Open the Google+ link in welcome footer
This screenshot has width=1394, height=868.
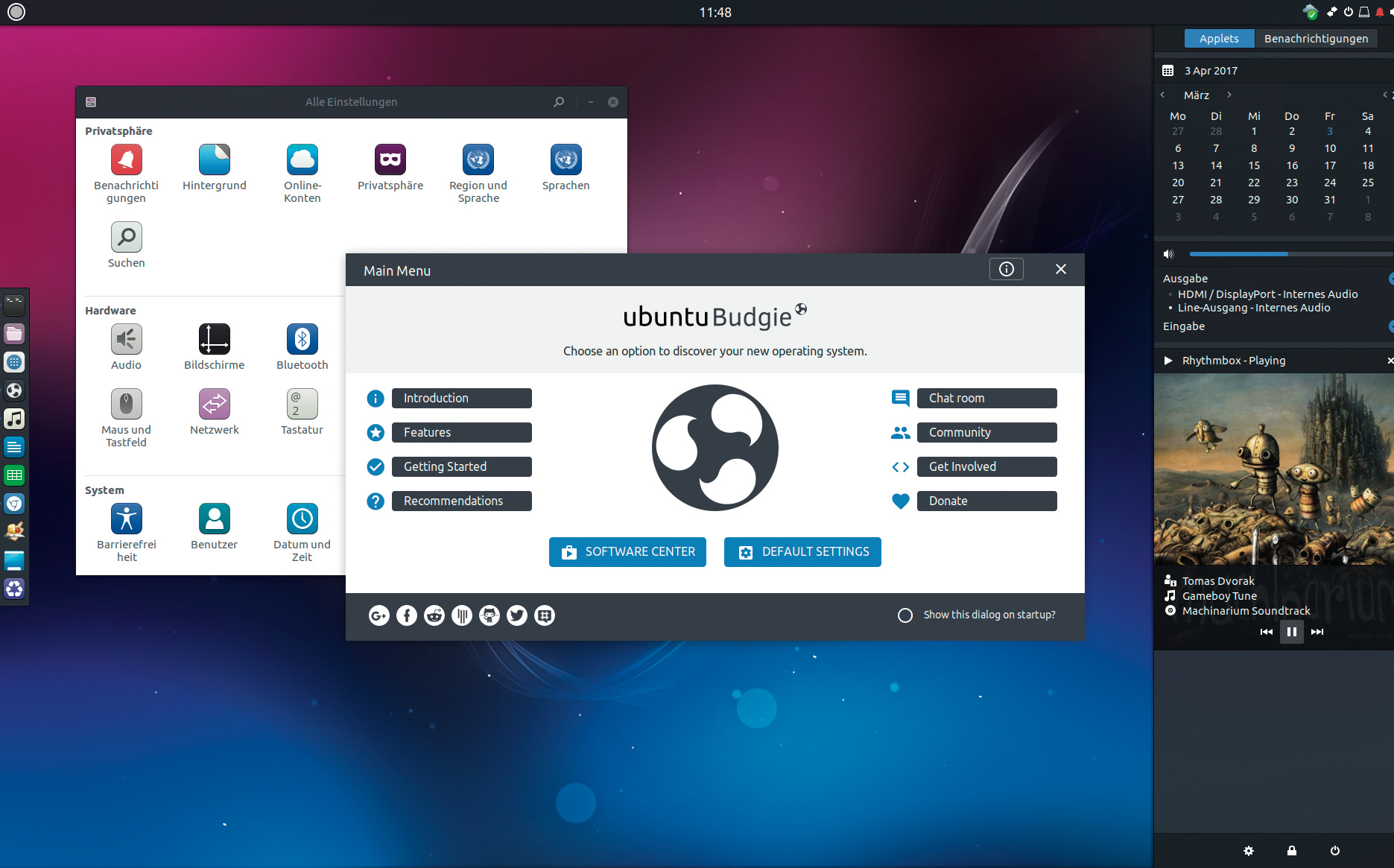[x=379, y=615]
